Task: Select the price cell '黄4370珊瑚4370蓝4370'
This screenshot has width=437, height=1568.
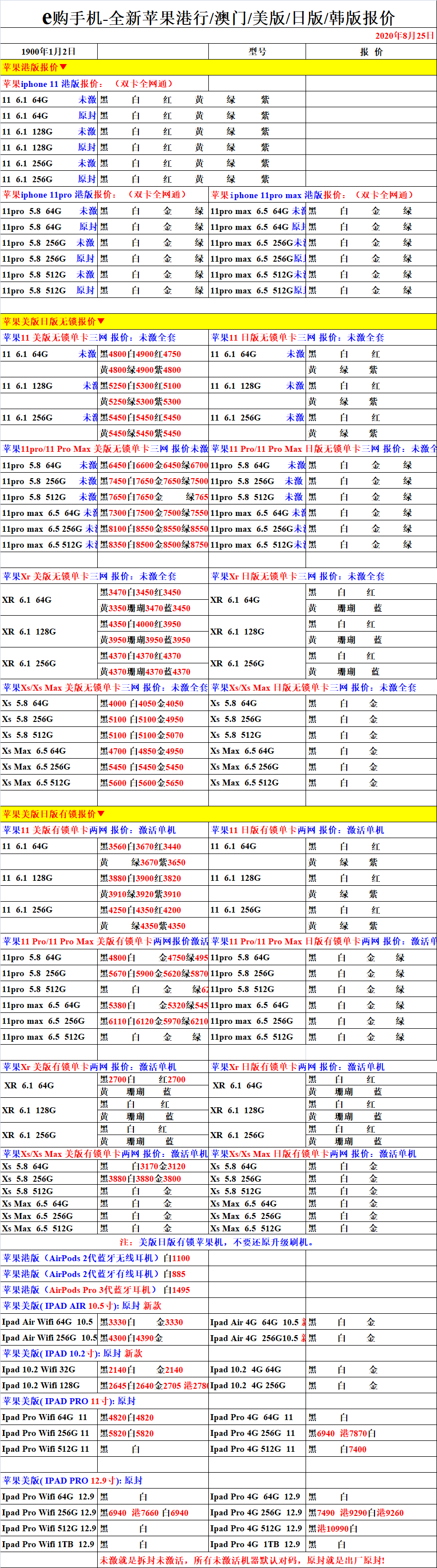Action: (x=153, y=671)
